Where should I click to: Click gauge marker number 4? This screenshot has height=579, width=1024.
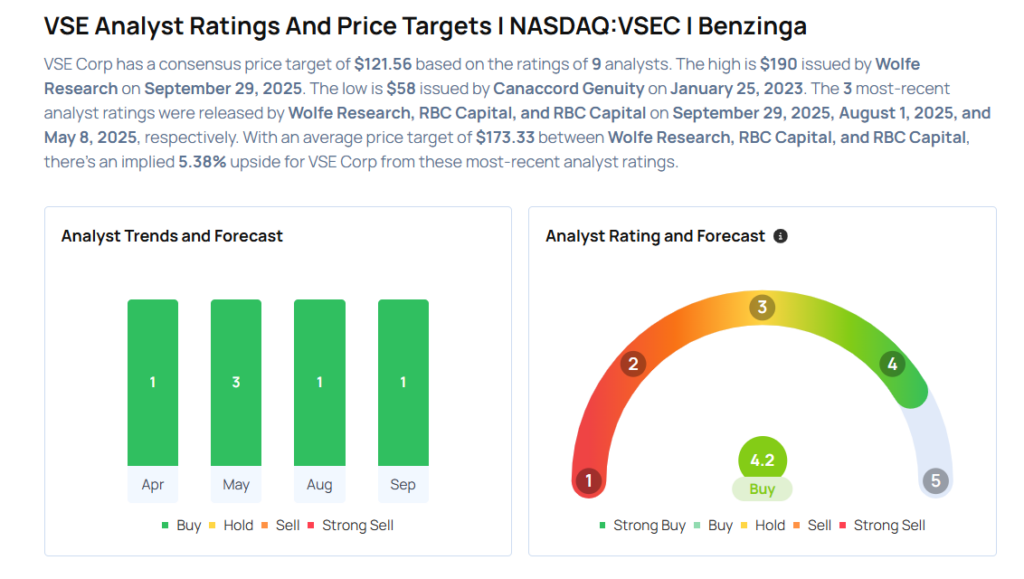[892, 364]
